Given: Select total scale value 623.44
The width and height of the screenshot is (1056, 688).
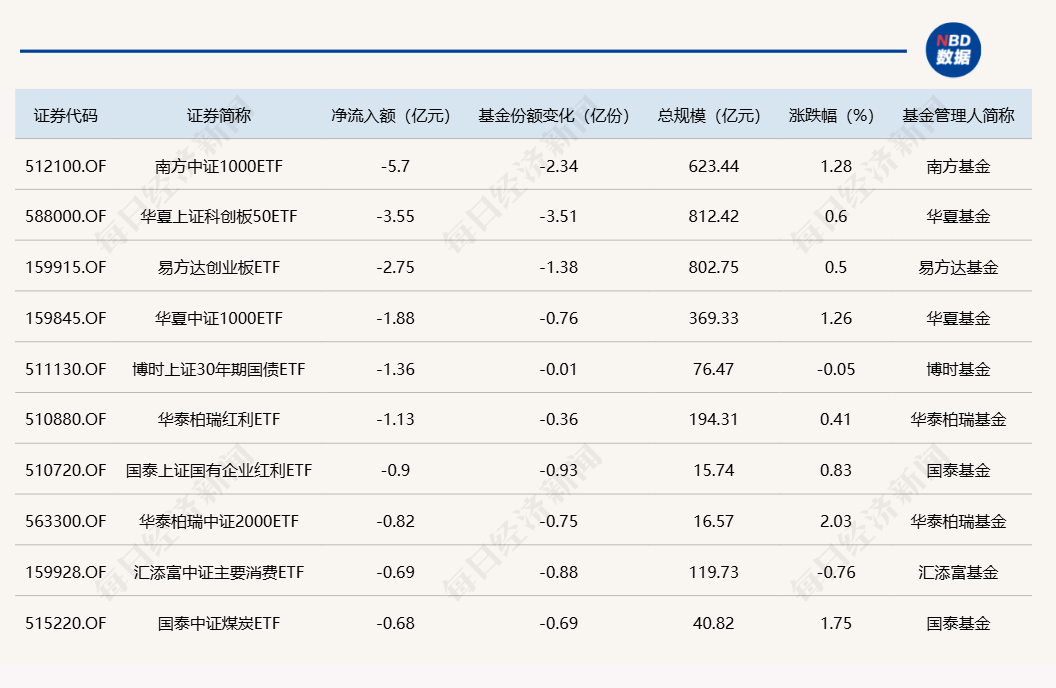Looking at the screenshot, I should point(714,166).
